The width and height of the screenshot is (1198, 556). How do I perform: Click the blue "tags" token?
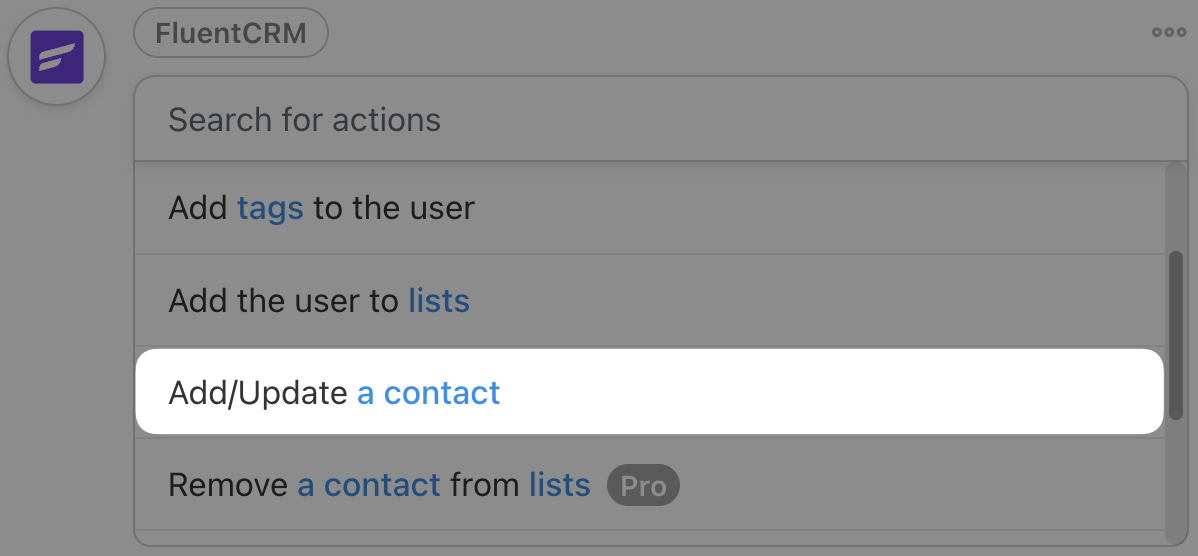270,208
